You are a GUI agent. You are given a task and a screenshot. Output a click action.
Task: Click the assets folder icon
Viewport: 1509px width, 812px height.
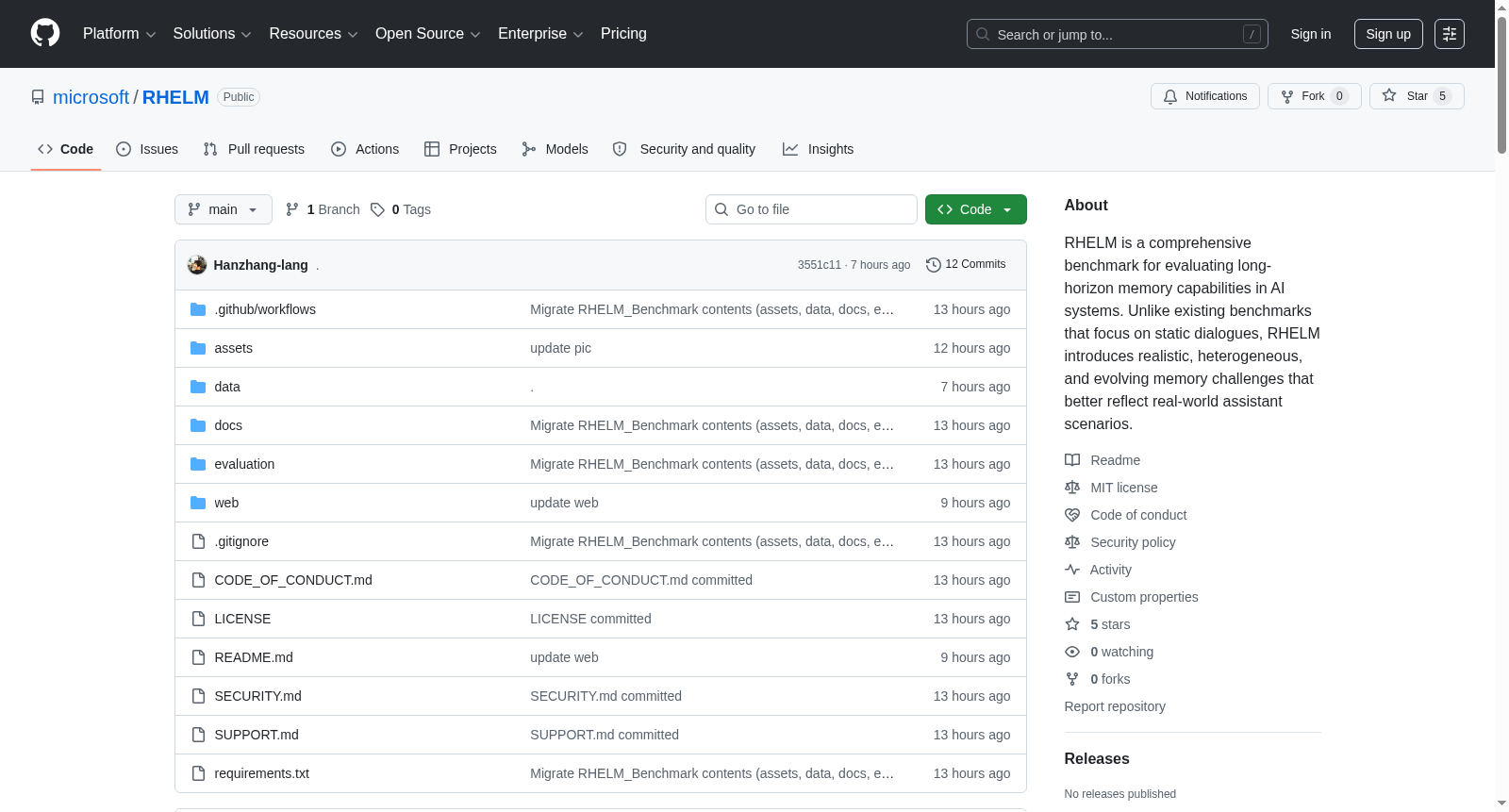[198, 348]
